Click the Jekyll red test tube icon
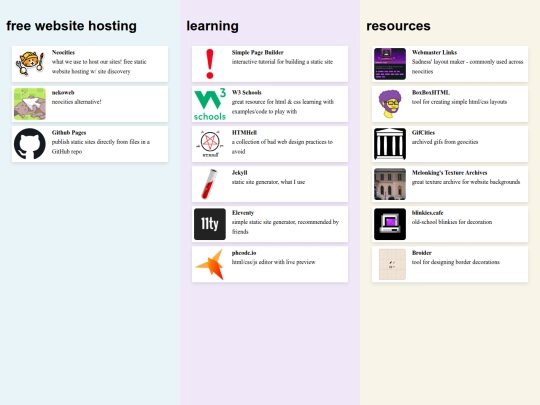This screenshot has height=405, width=540. pos(210,184)
